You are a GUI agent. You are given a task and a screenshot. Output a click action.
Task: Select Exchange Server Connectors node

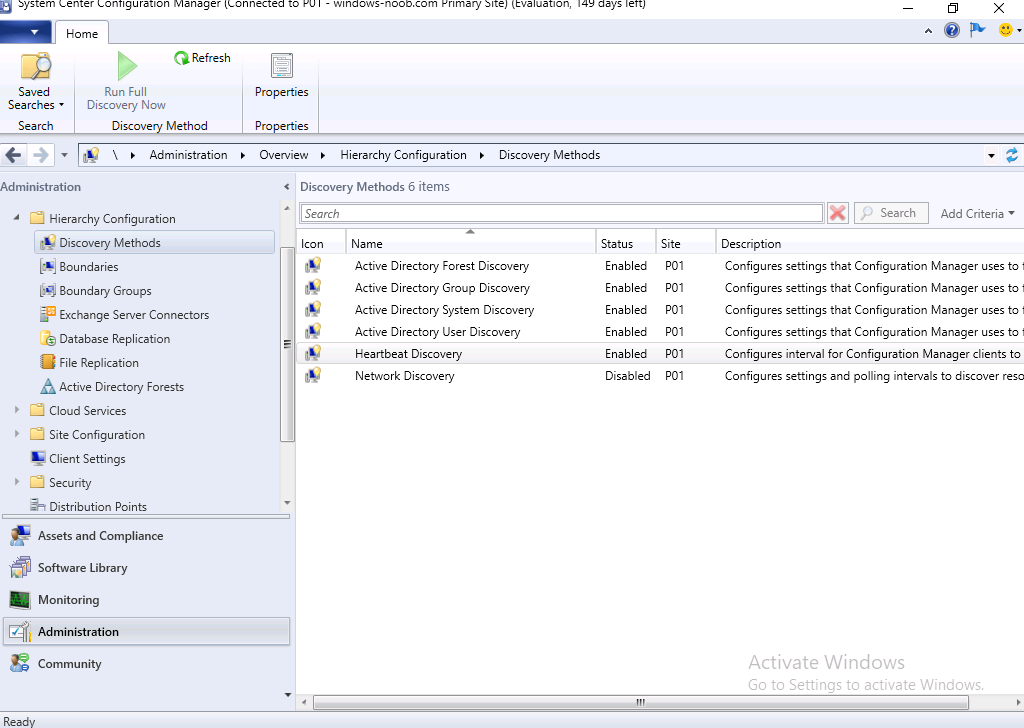[125, 315]
